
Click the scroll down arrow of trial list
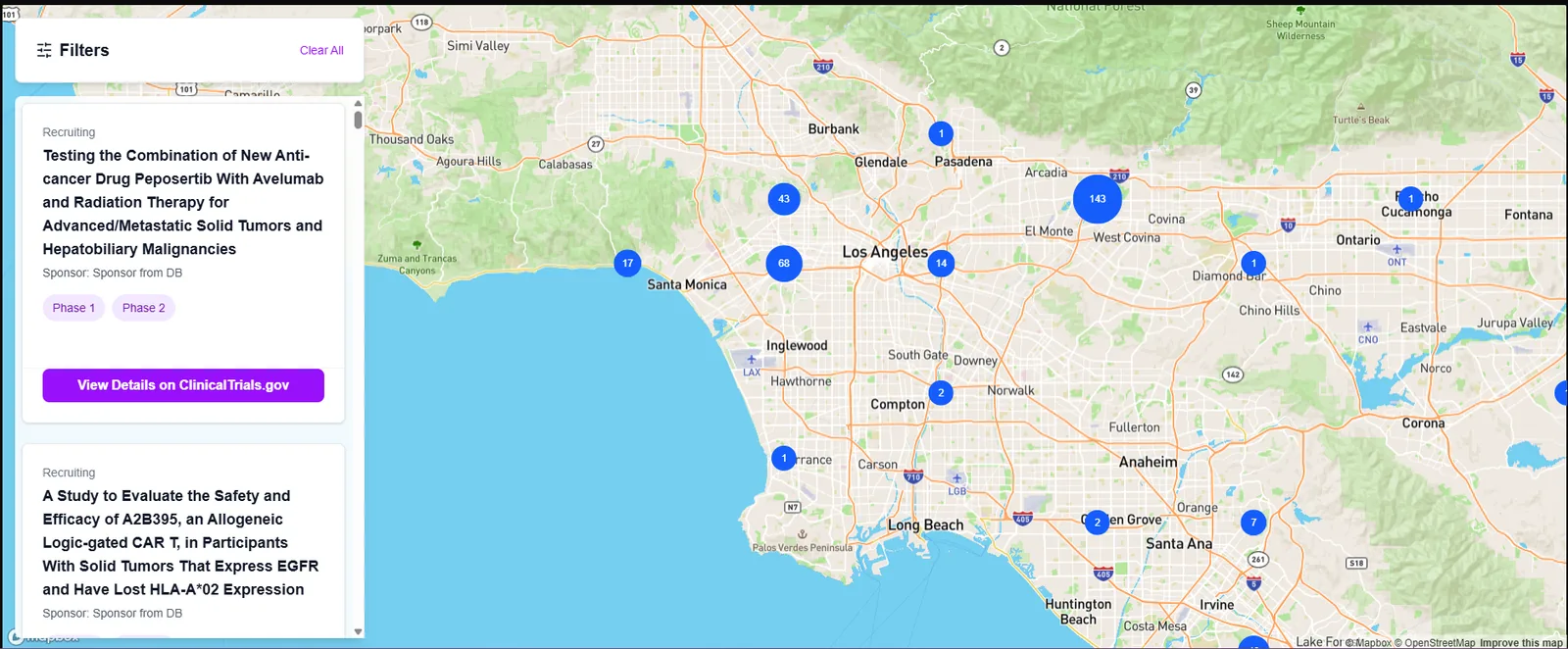pyautogui.click(x=358, y=632)
